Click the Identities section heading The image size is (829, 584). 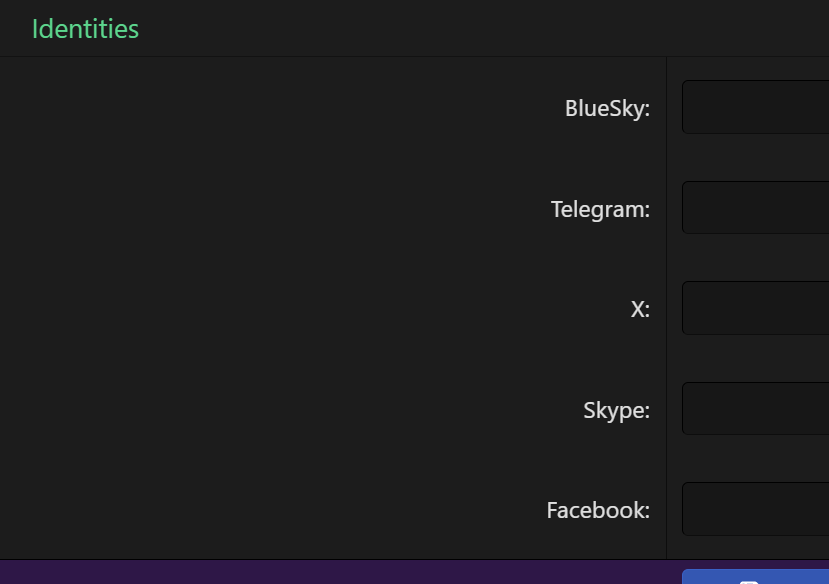coord(85,29)
